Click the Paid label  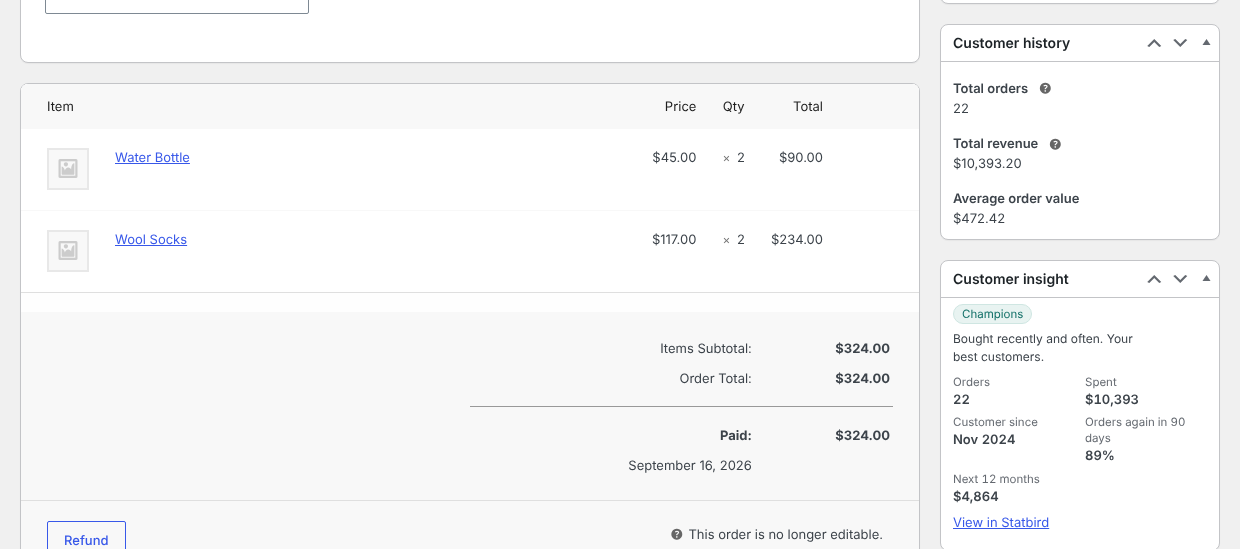(736, 436)
